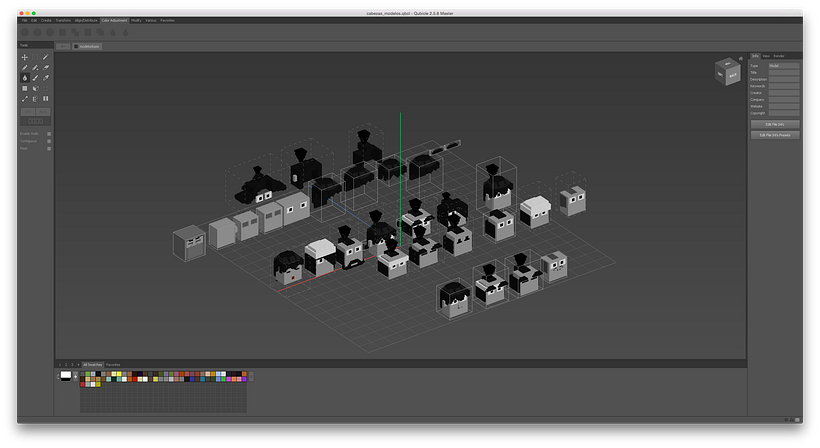This screenshot has width=820, height=448.
Task: Switch to the Render panel tab
Action: [x=779, y=56]
